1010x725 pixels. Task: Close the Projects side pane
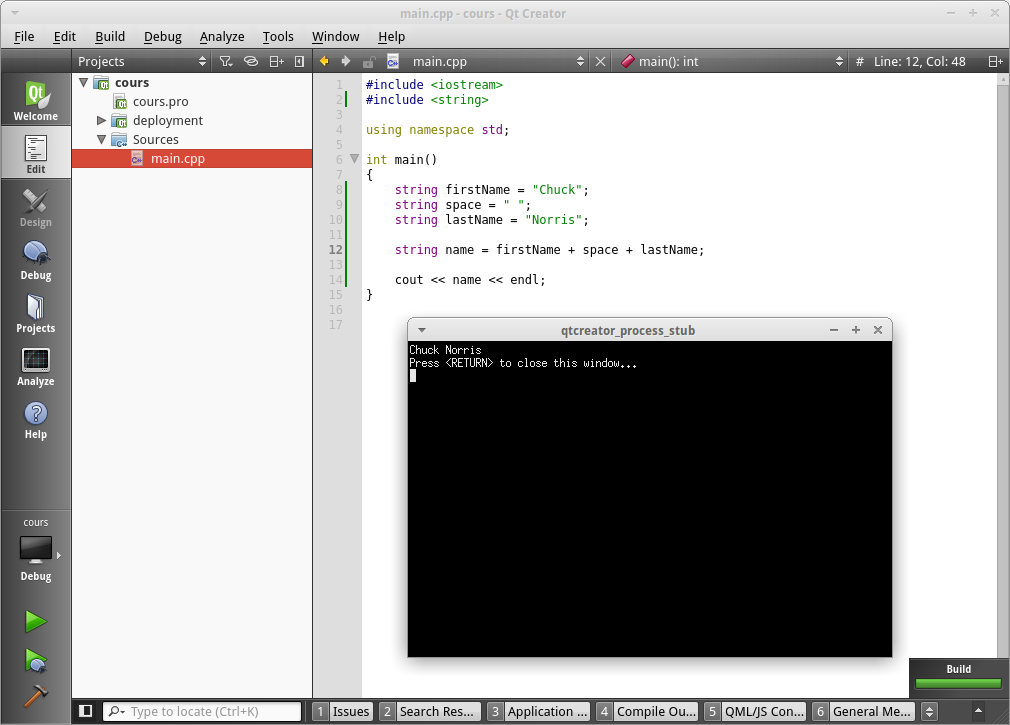coord(300,61)
